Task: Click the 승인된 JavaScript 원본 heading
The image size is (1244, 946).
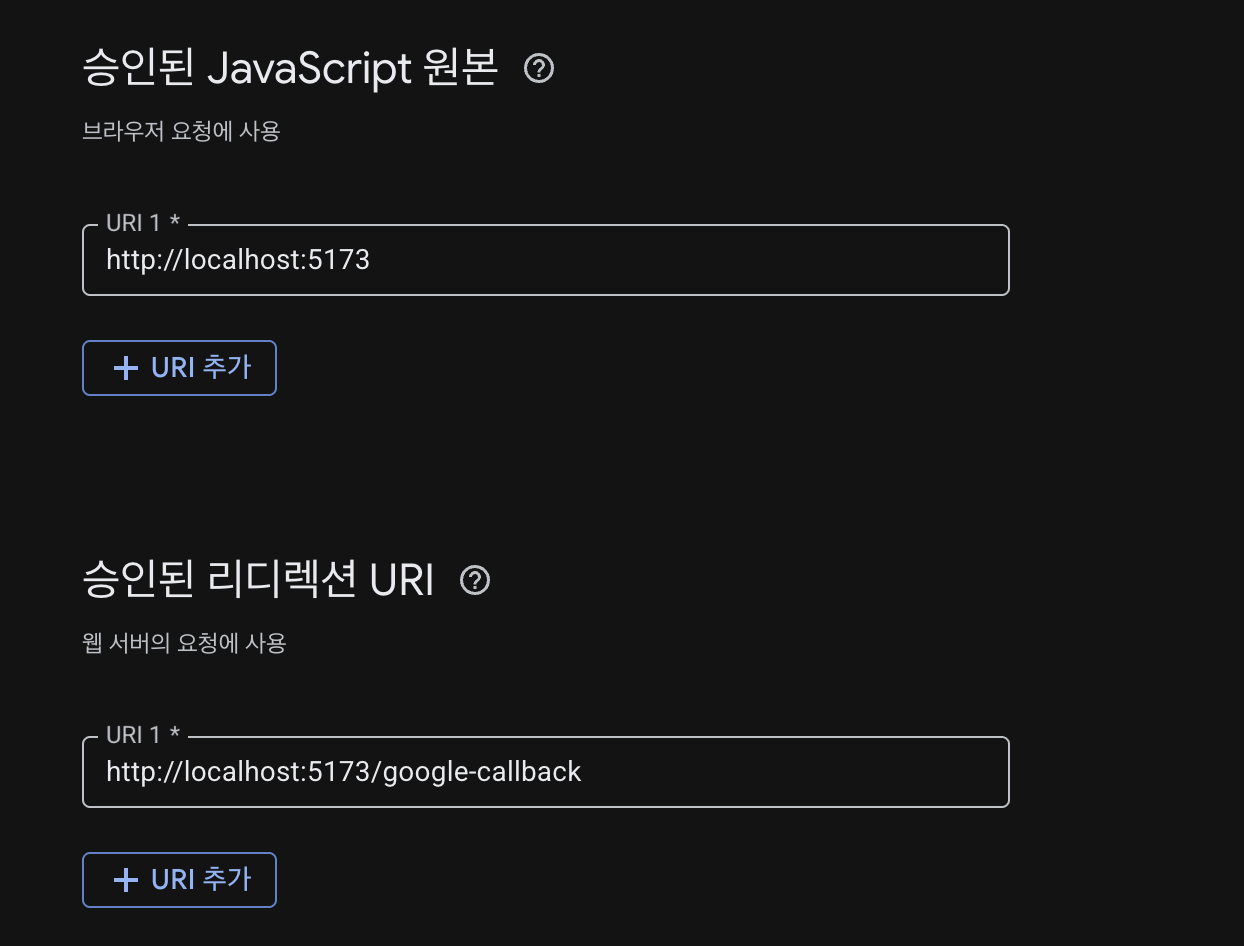Action: pos(289,69)
